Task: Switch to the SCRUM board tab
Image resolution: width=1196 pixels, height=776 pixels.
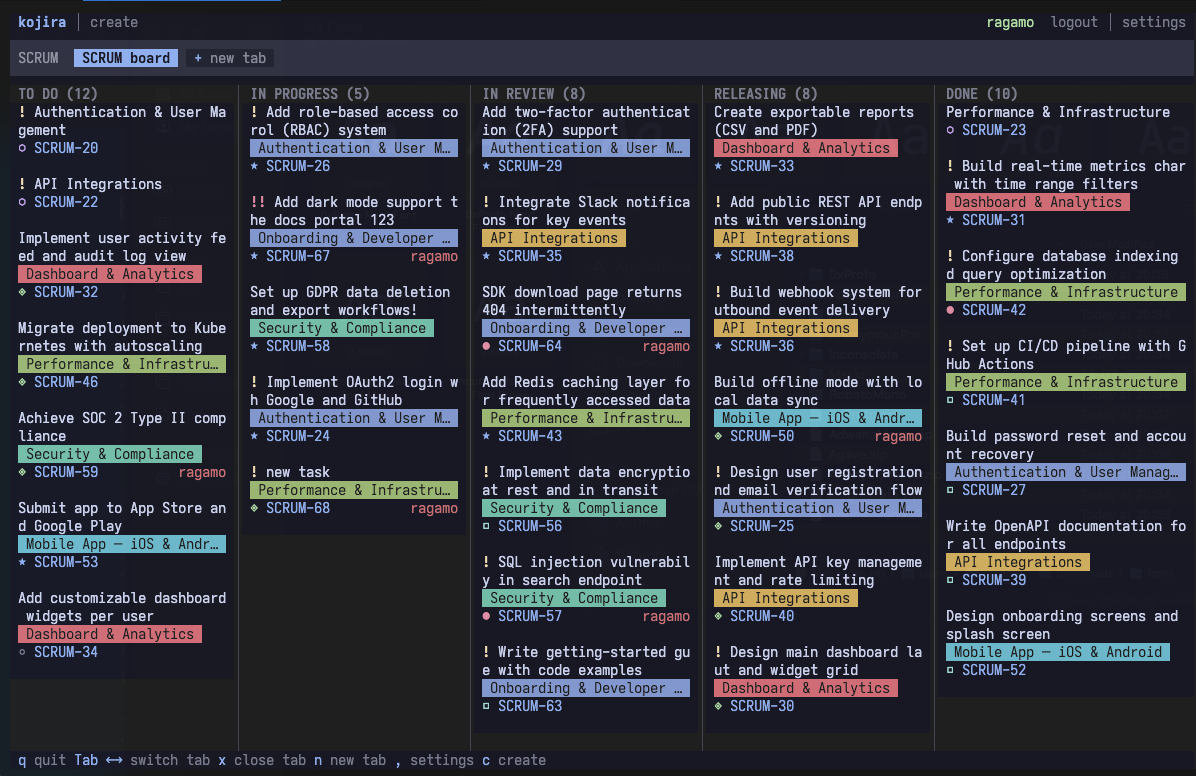Action: tap(126, 58)
